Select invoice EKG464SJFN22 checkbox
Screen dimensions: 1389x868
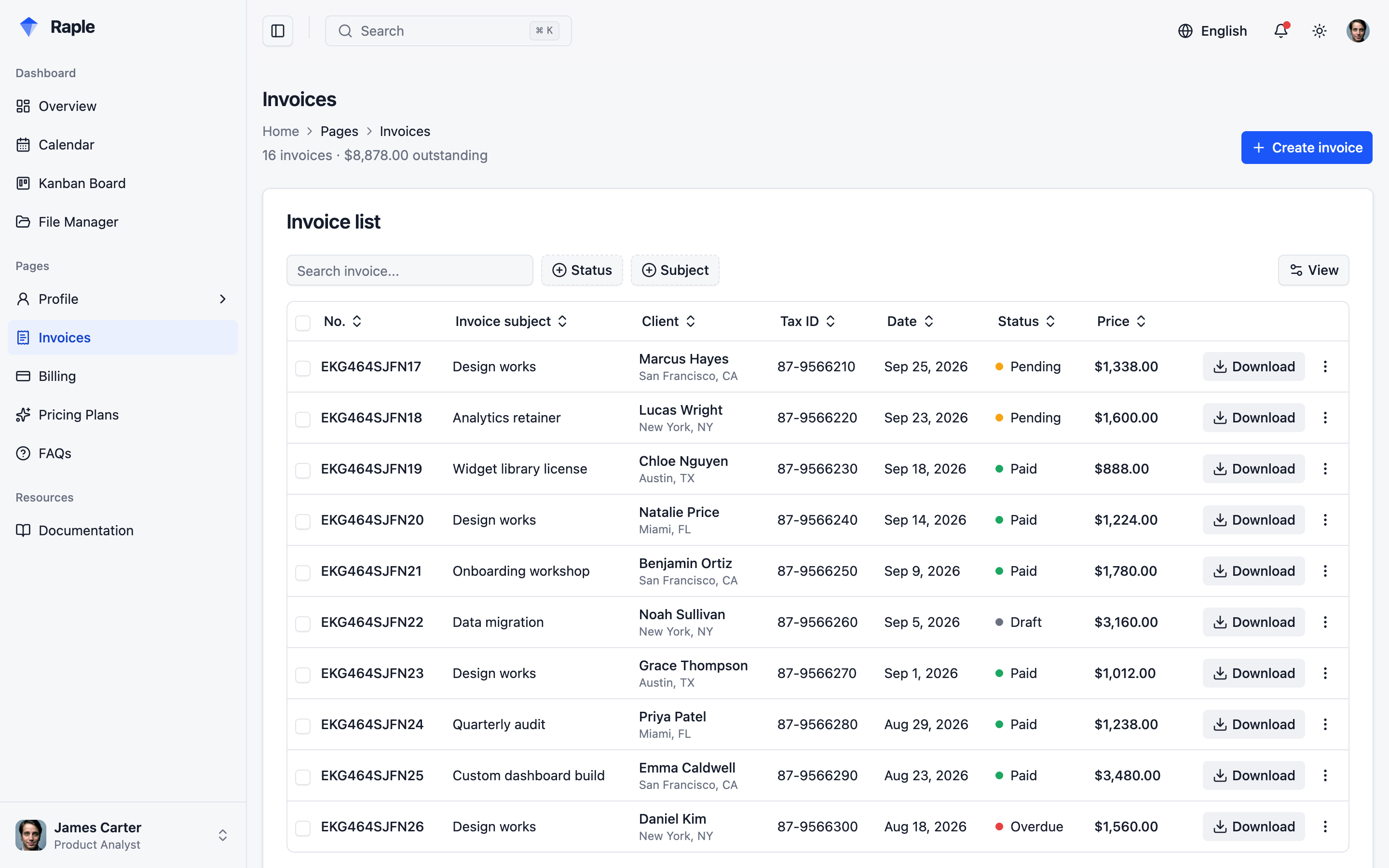click(x=303, y=624)
